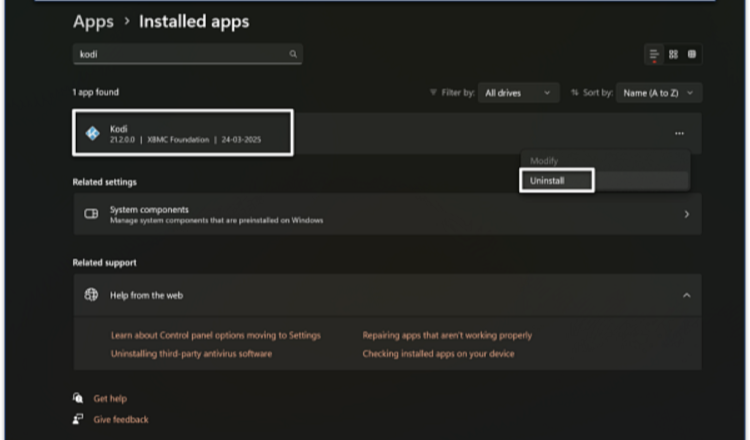Switch to list view layout
Viewport: 750px width, 440px height.
654,55
